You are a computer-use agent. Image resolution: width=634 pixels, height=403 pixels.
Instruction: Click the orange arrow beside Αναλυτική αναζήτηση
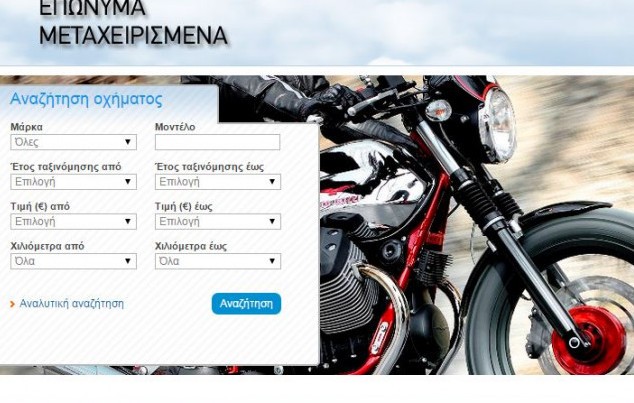(13, 304)
